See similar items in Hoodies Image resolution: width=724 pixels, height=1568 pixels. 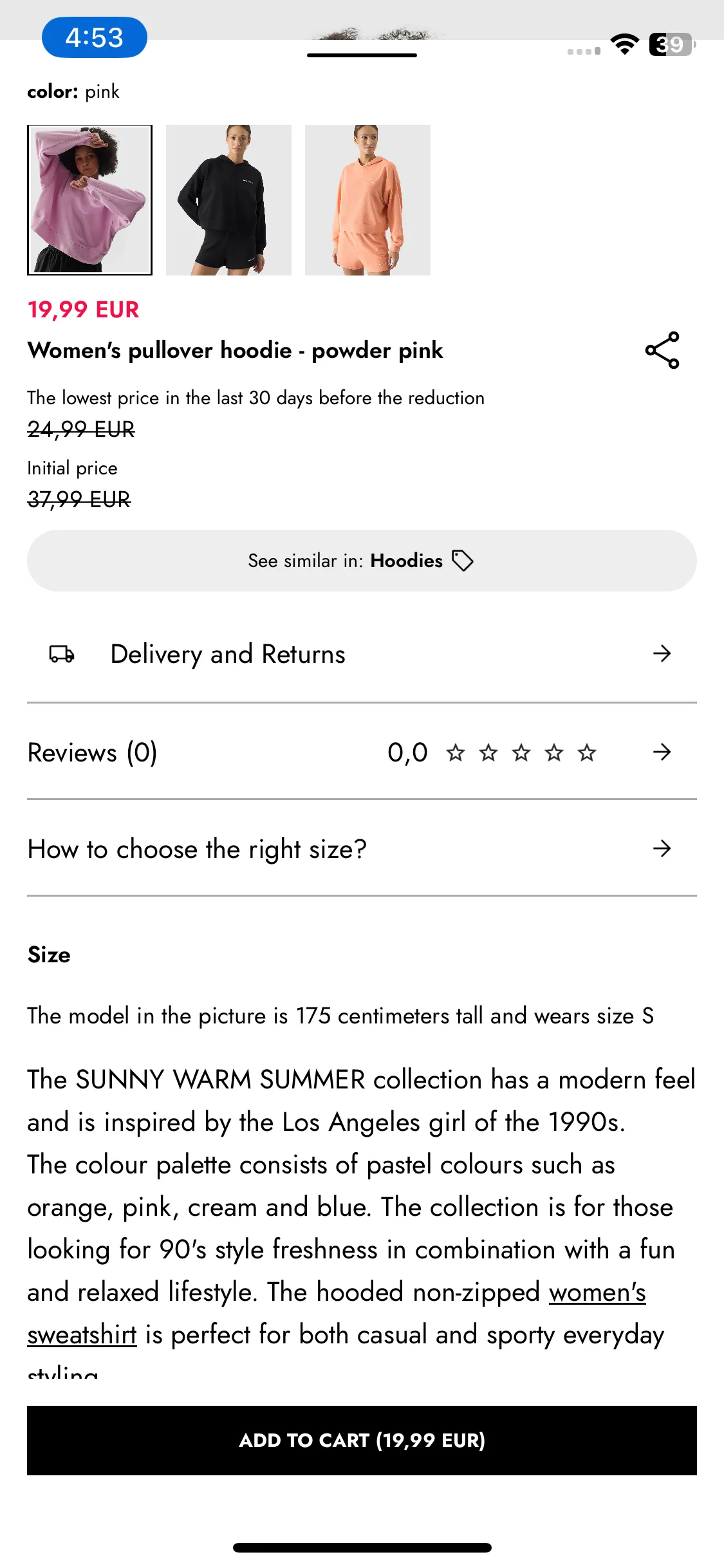[x=362, y=561]
